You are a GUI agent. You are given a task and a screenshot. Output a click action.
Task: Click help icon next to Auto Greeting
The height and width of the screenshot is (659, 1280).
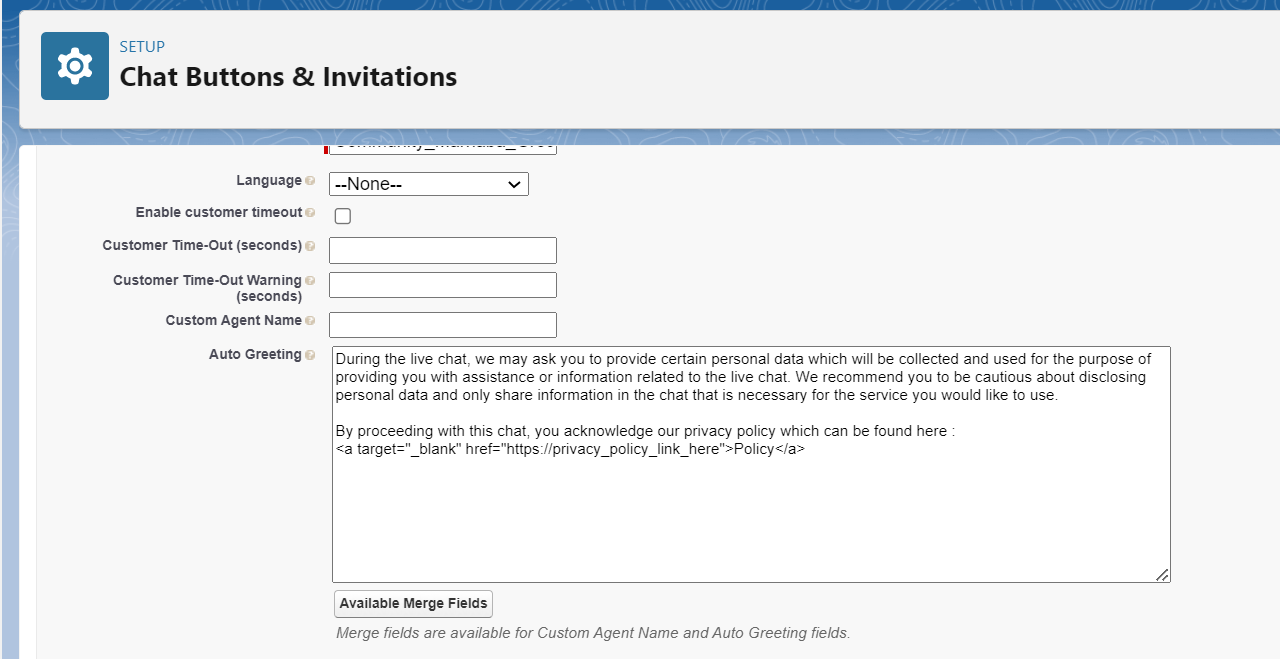(310, 355)
